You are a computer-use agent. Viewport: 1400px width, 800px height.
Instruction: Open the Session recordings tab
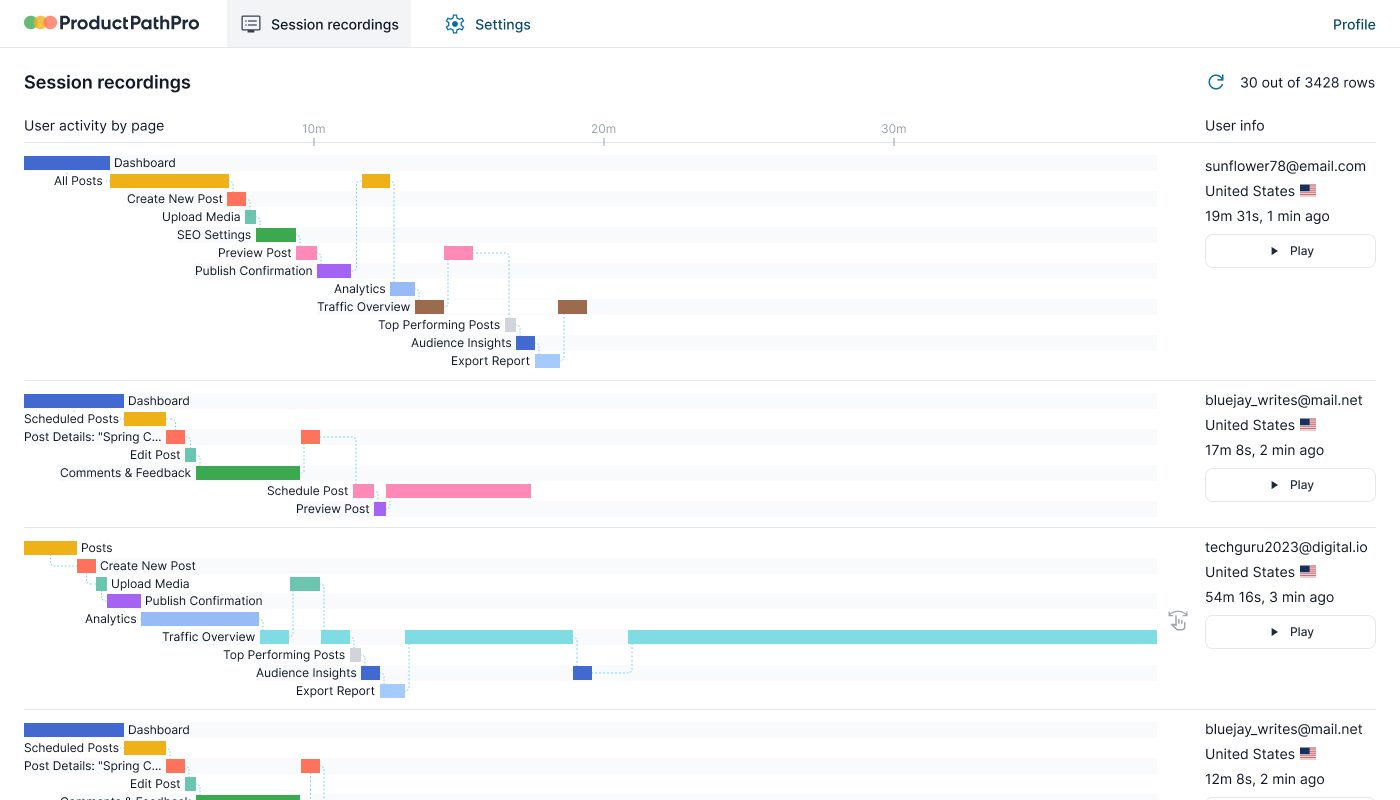[319, 24]
